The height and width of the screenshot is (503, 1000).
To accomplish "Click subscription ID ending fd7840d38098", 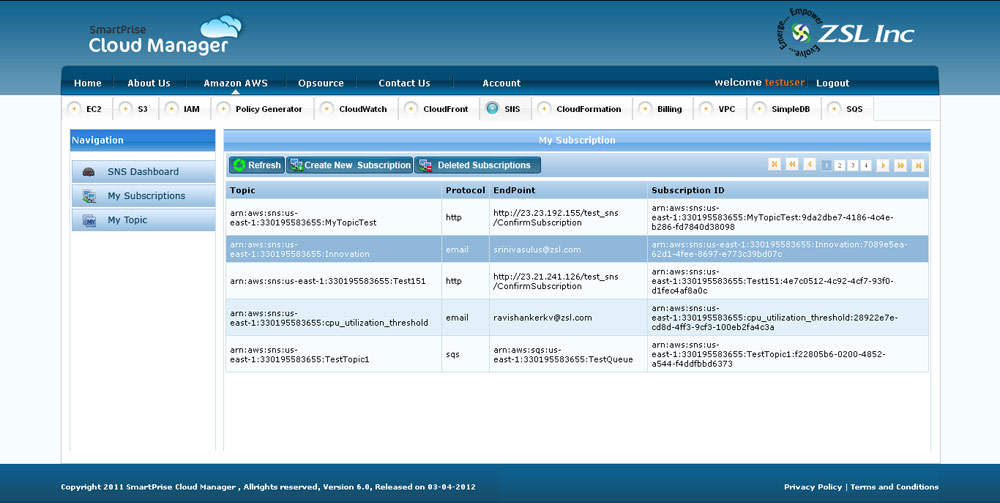I will point(772,217).
